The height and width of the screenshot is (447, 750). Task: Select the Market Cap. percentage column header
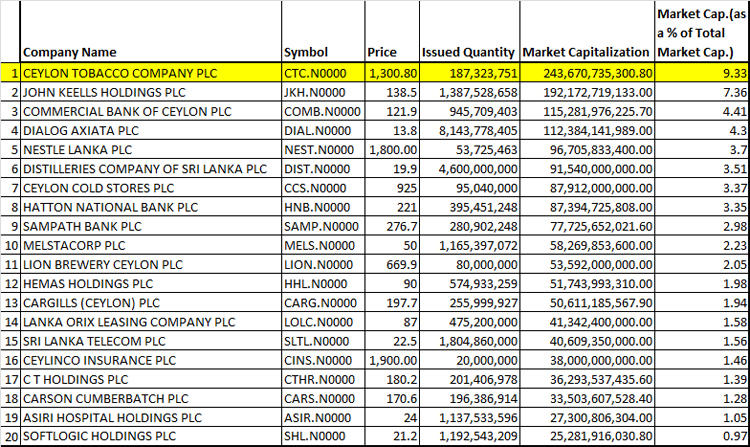(x=702, y=32)
